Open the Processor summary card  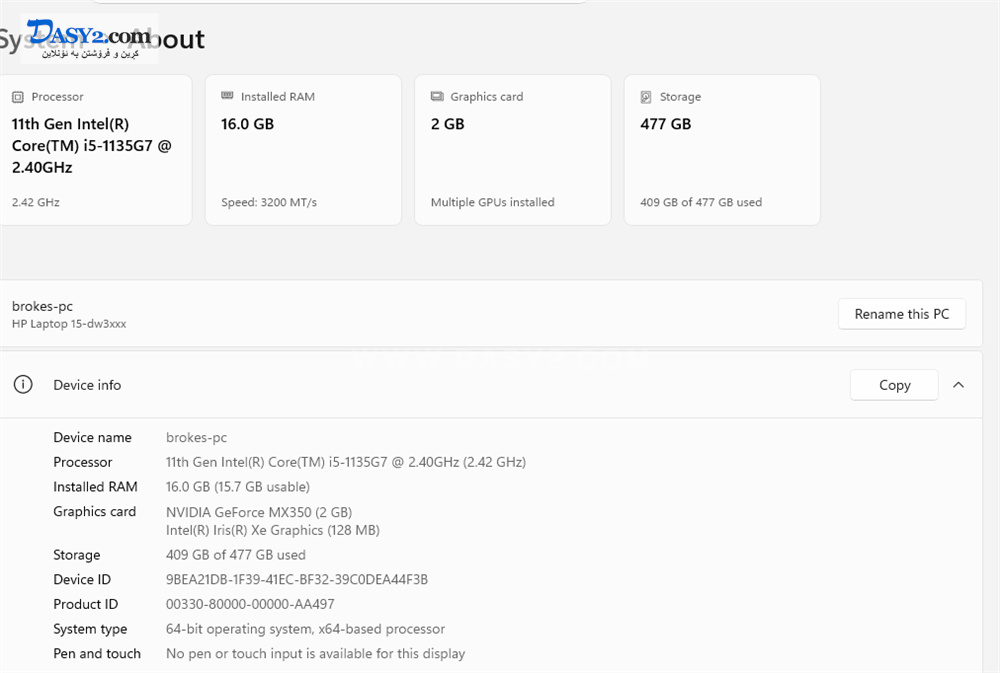click(94, 150)
